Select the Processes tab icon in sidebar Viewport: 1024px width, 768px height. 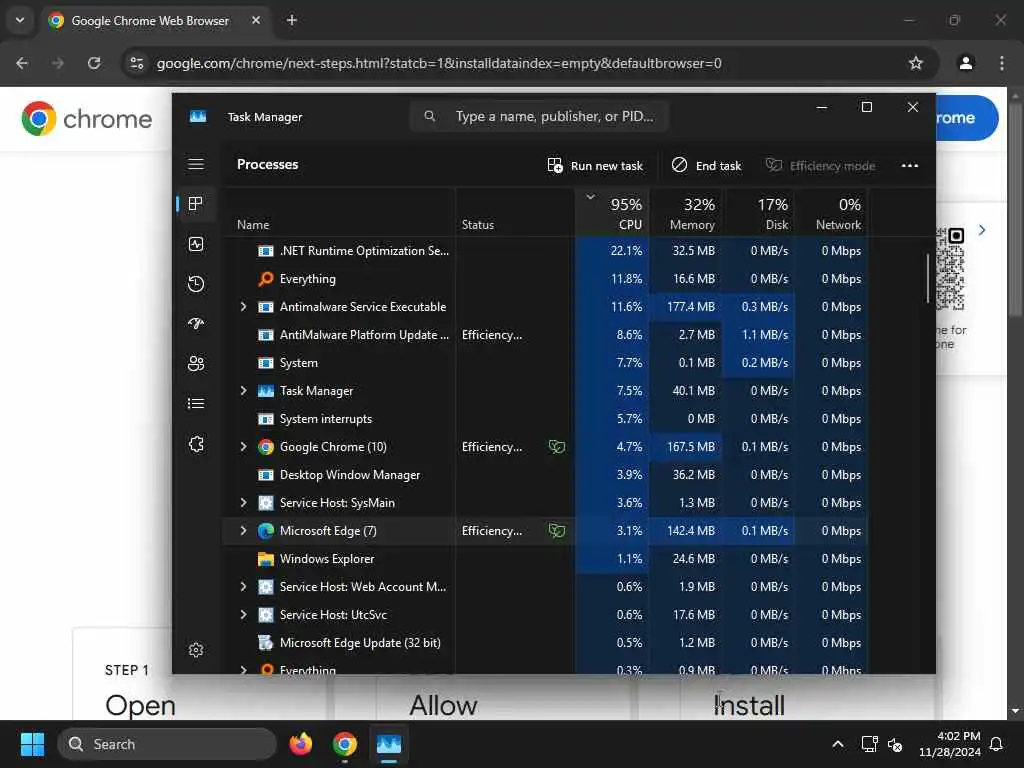tap(196, 204)
